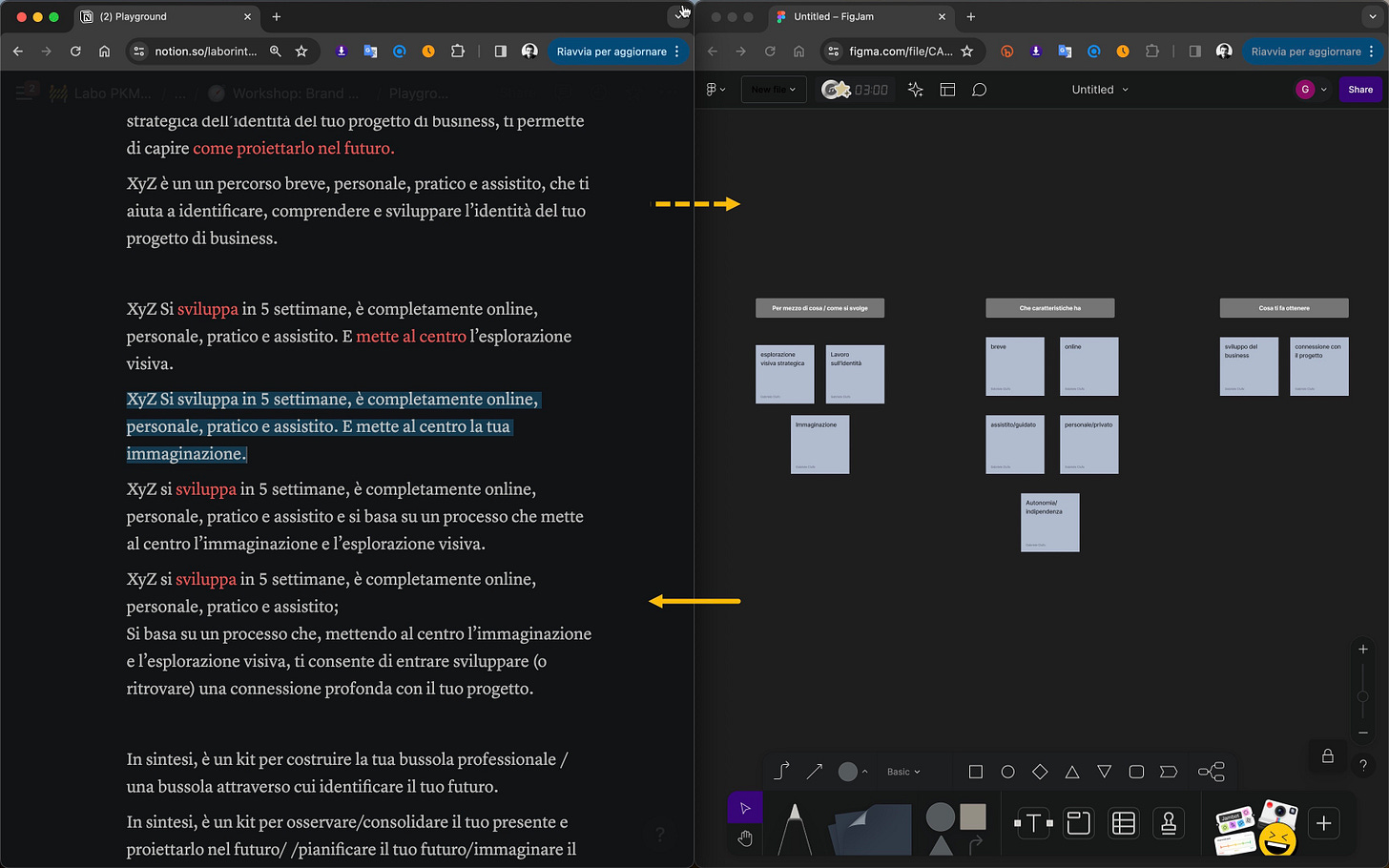Screen dimensions: 1389x868
Task: Click Riavvia per aggiornare in Notion window
Action: pos(612,52)
